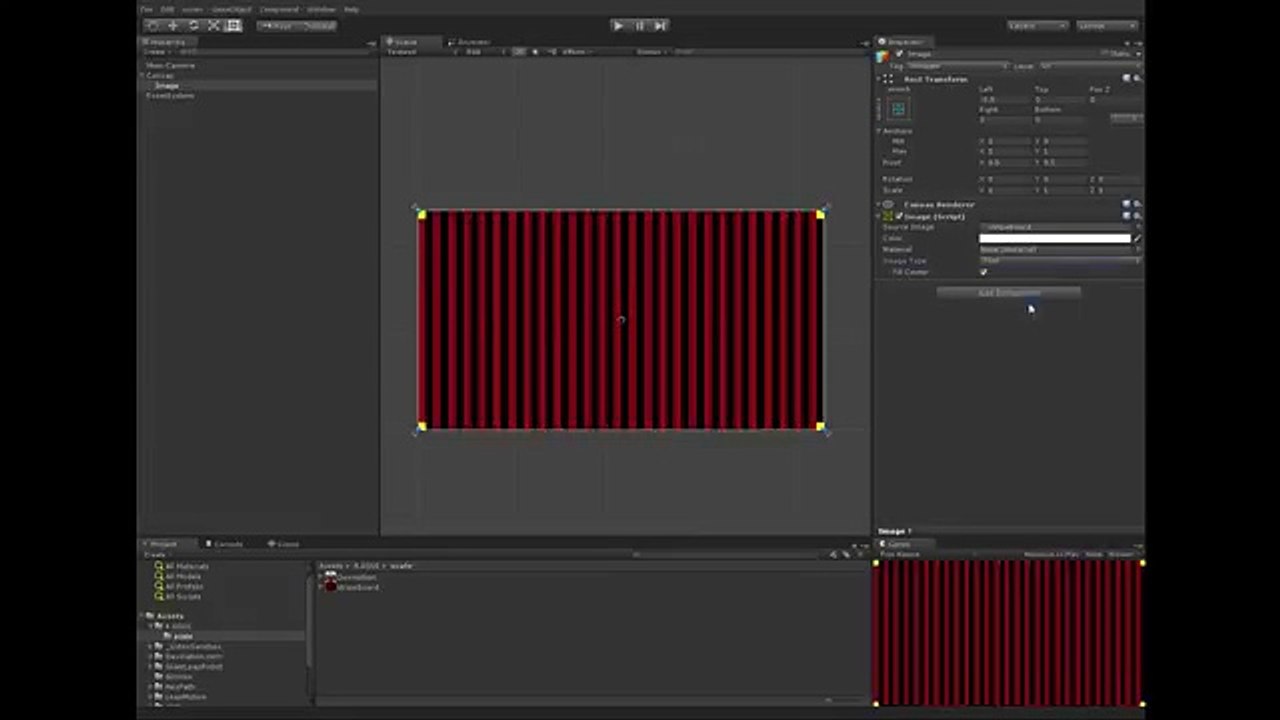The height and width of the screenshot is (720, 1280).
Task: Select the Move tool in toolbar
Action: pyautogui.click(x=173, y=25)
